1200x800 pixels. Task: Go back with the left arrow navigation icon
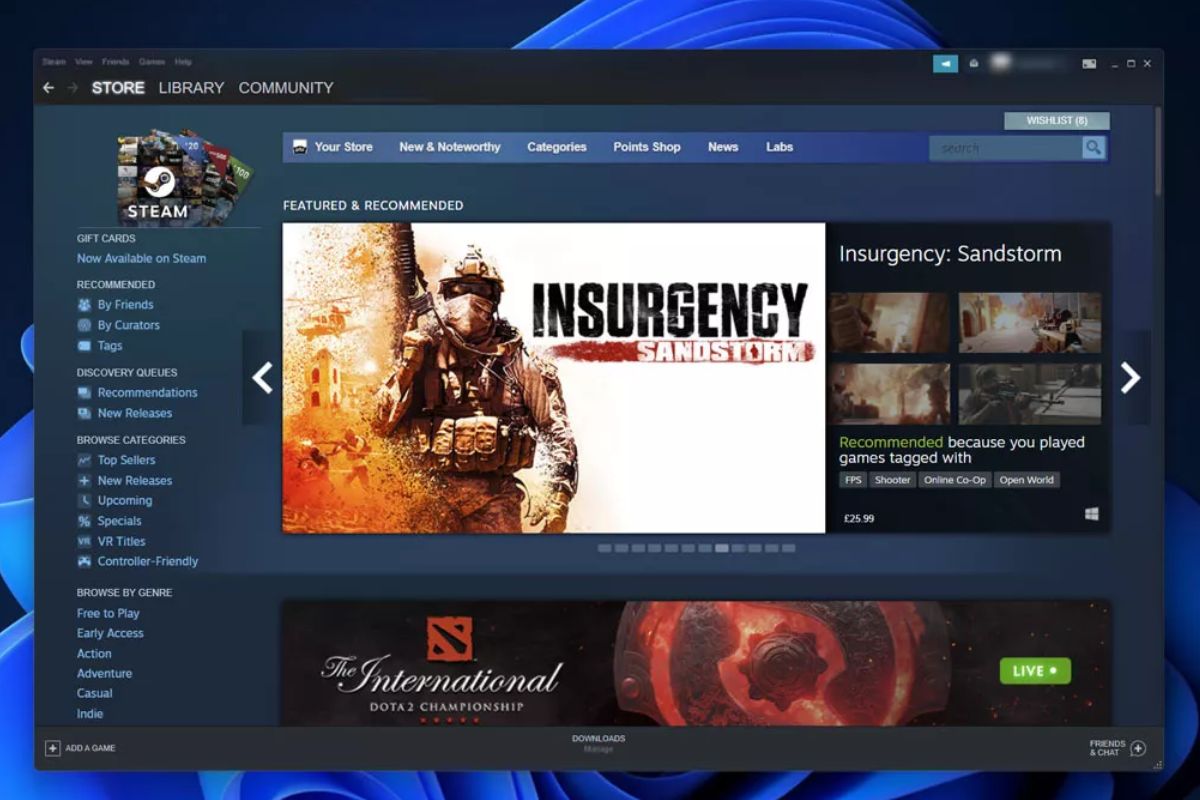[48, 88]
